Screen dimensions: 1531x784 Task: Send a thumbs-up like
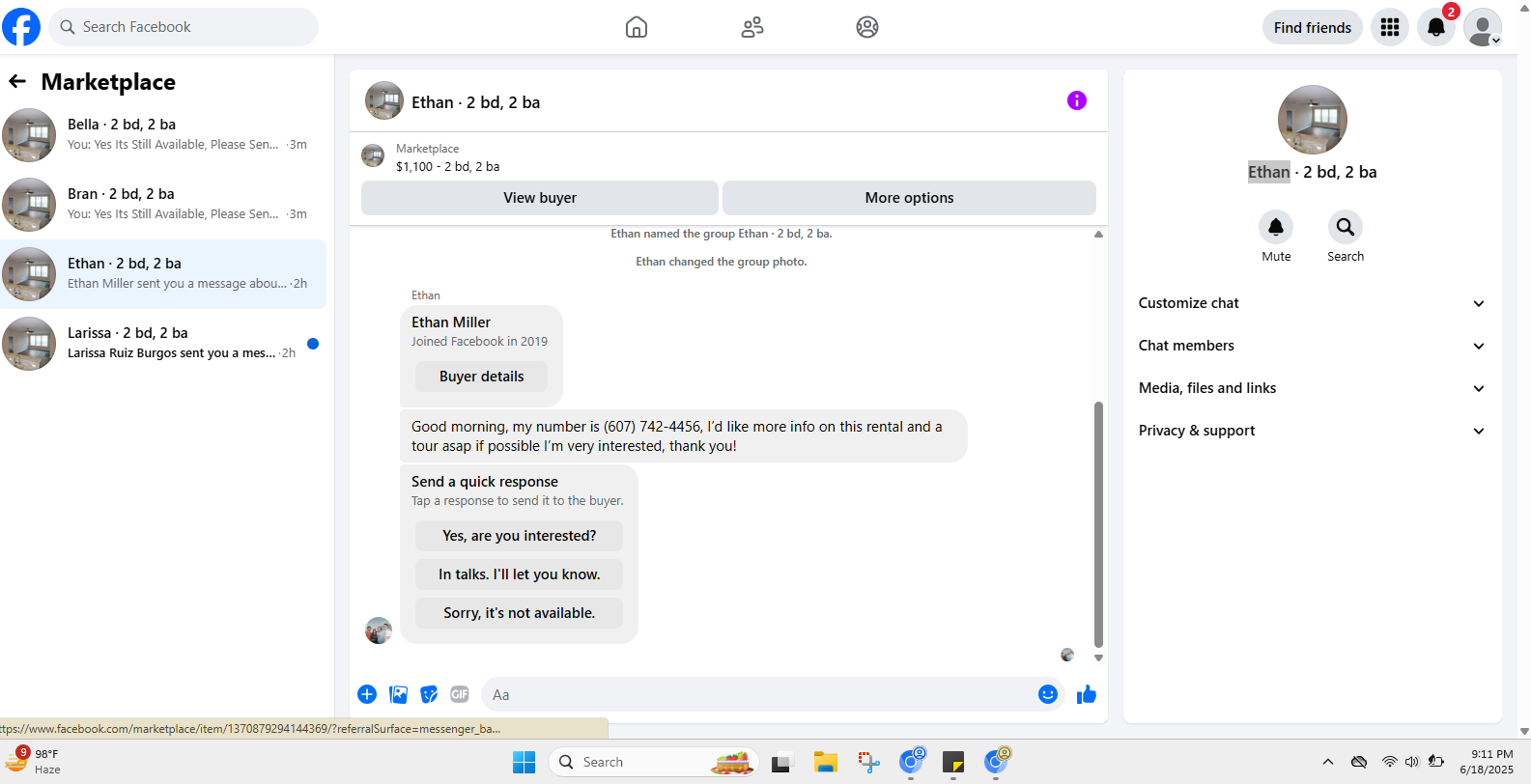pyautogui.click(x=1087, y=694)
